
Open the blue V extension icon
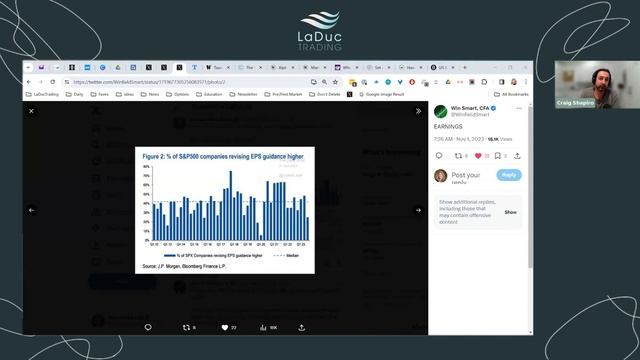pyautogui.click(x=400, y=82)
